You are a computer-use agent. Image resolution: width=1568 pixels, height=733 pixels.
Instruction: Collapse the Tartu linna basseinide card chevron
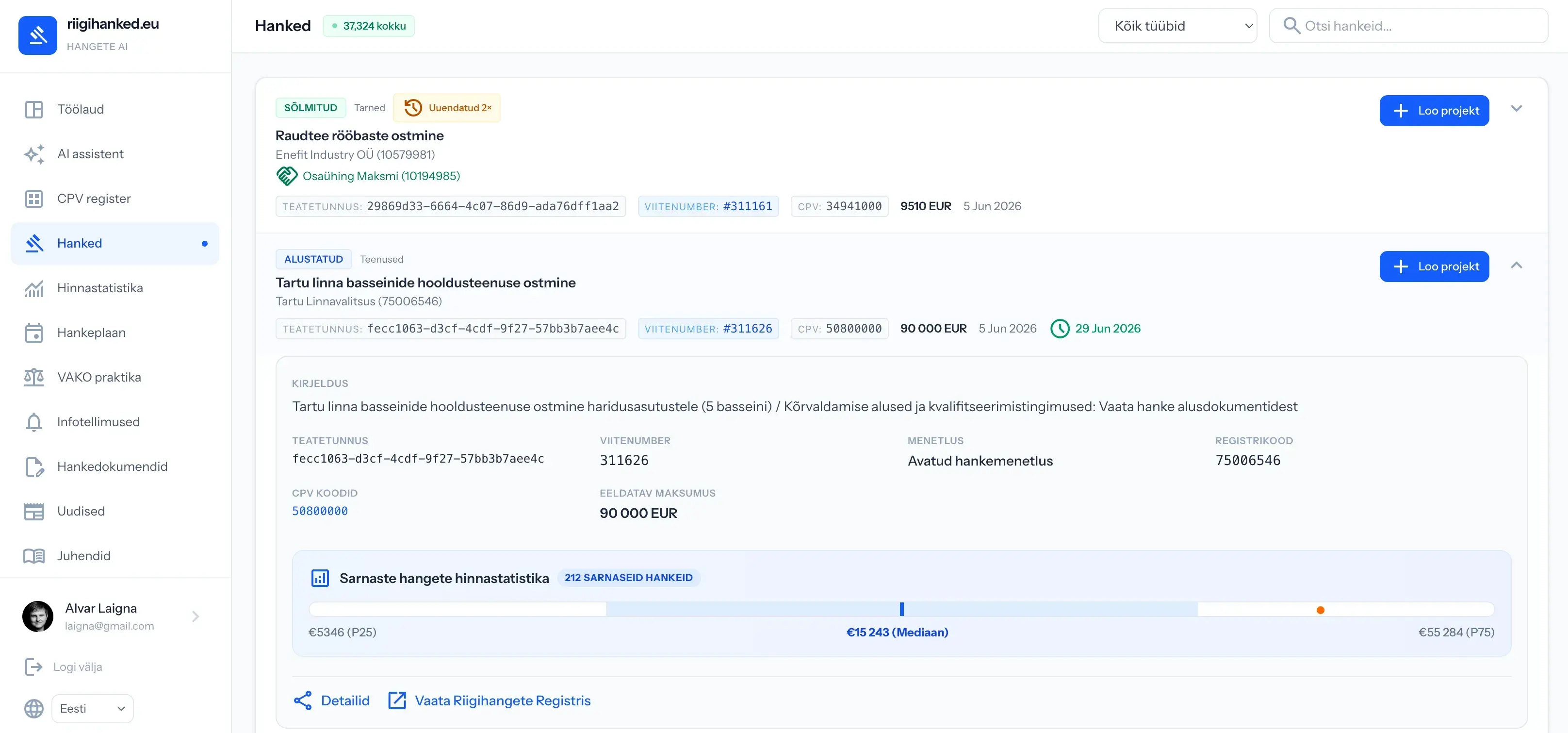tap(1516, 266)
